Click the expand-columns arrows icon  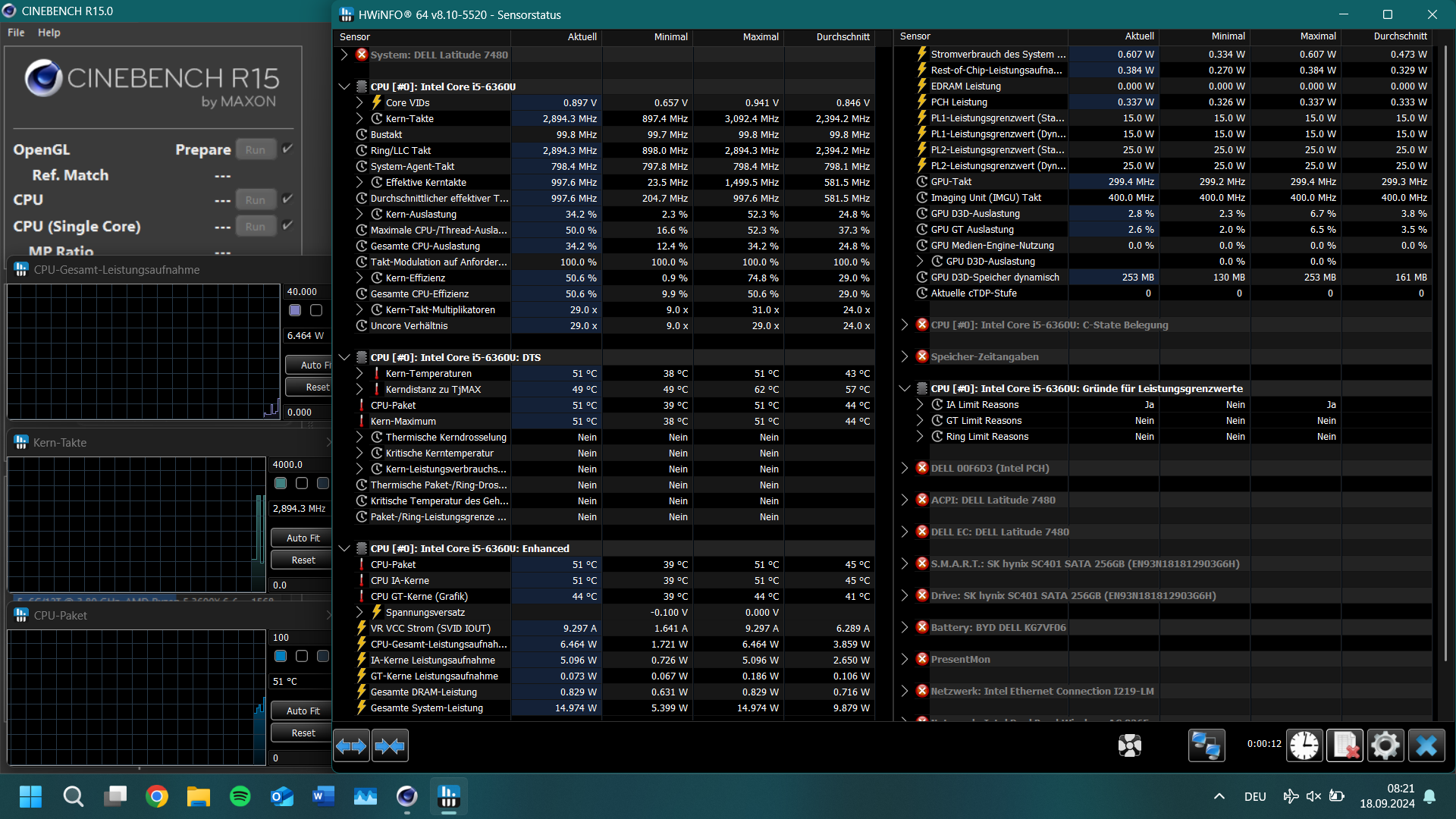(x=350, y=745)
